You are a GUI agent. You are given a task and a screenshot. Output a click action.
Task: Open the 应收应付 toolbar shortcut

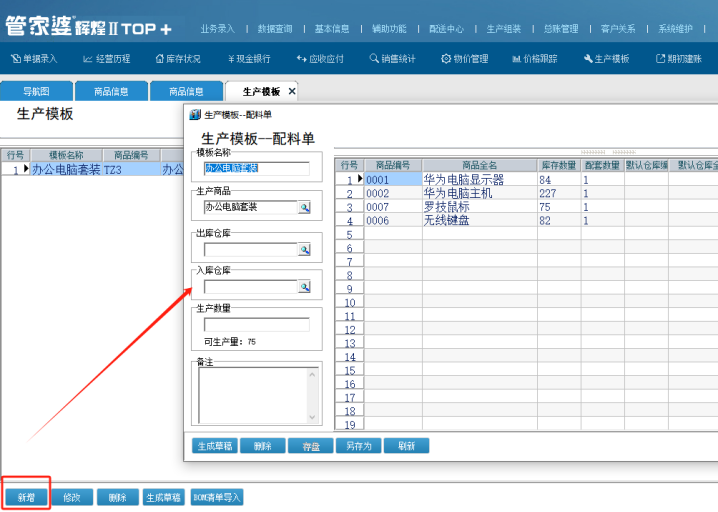(x=320, y=59)
